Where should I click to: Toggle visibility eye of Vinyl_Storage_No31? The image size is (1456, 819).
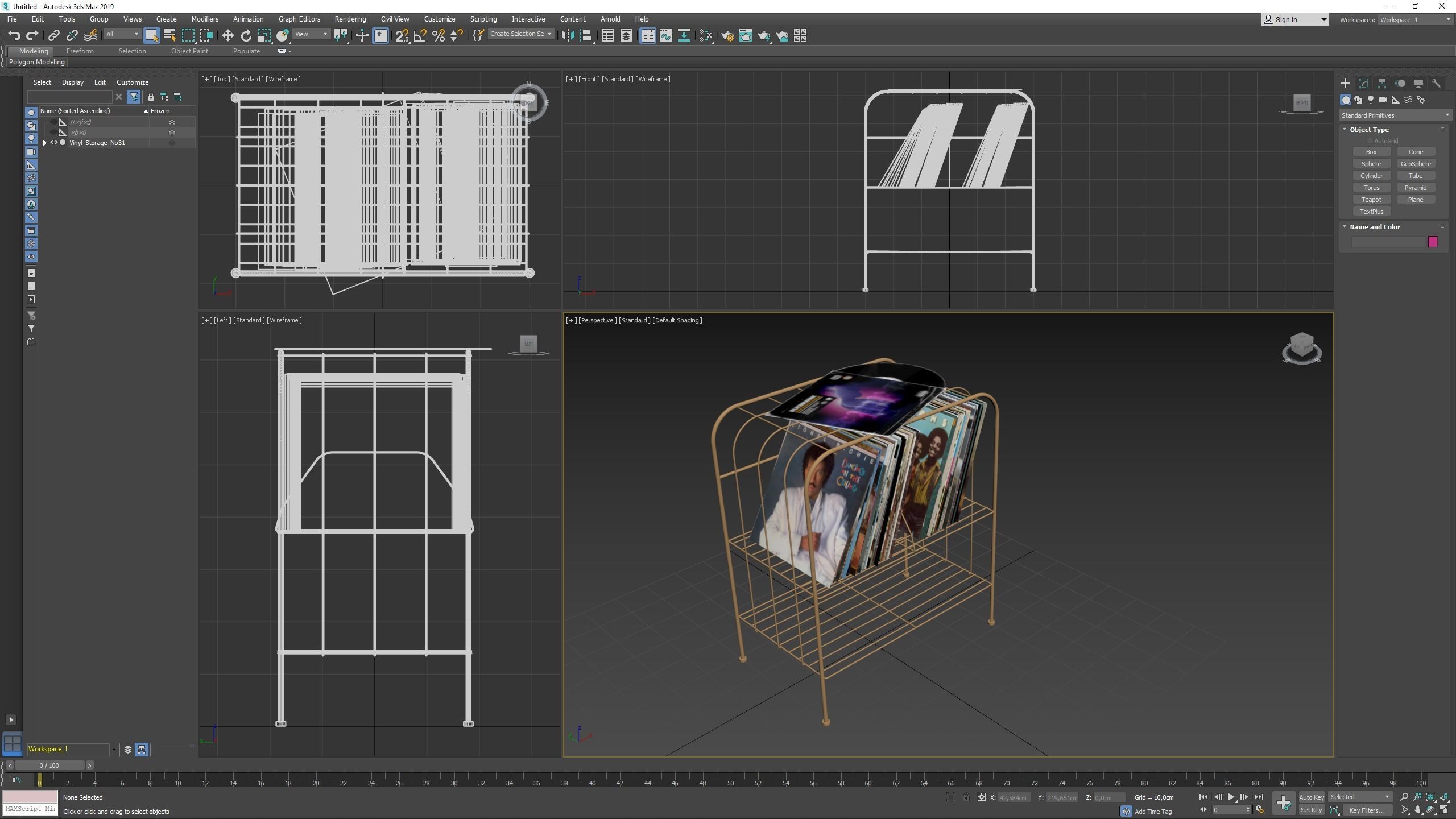54,143
